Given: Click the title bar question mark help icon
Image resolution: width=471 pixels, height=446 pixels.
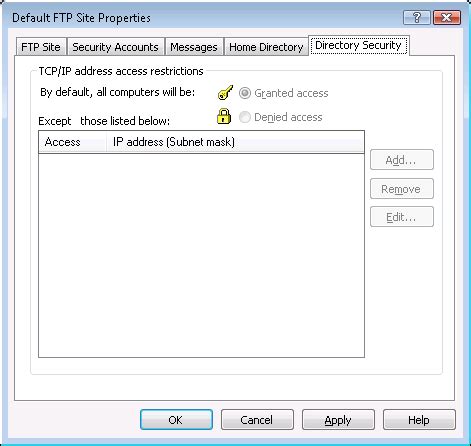Looking at the screenshot, I should pyautogui.click(x=417, y=17).
